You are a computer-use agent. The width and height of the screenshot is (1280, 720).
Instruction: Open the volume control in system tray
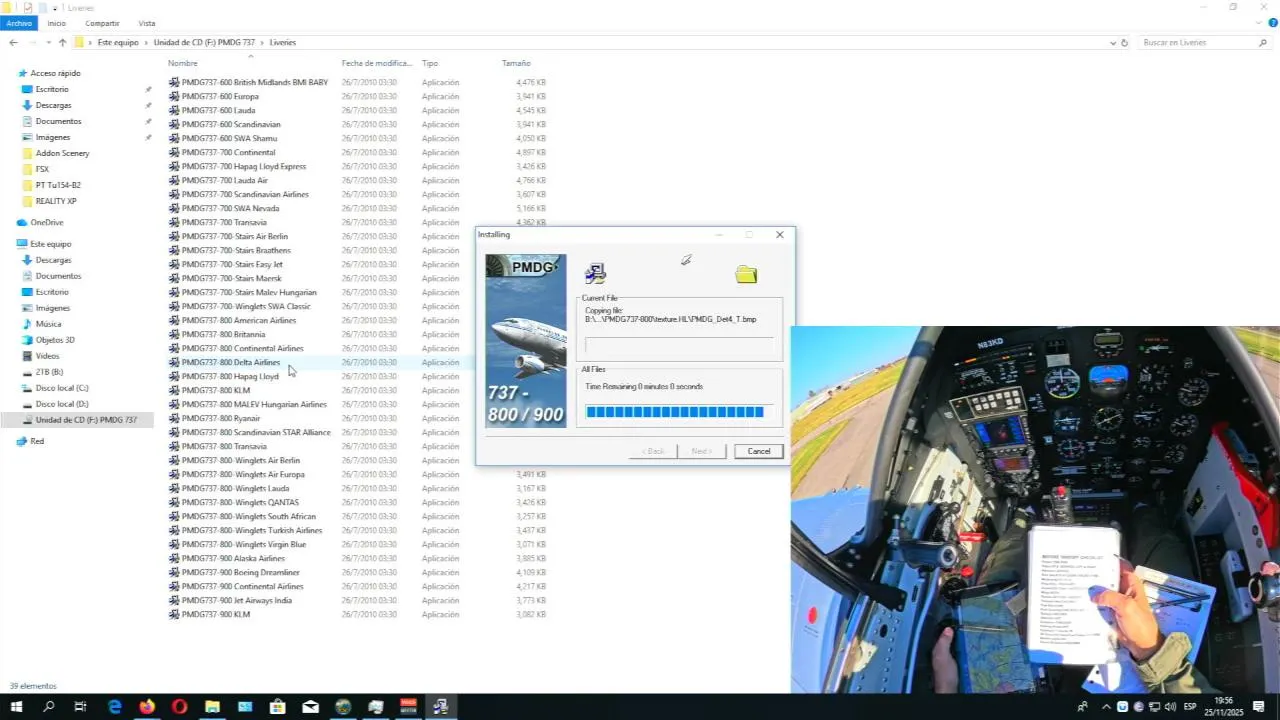(x=1171, y=707)
